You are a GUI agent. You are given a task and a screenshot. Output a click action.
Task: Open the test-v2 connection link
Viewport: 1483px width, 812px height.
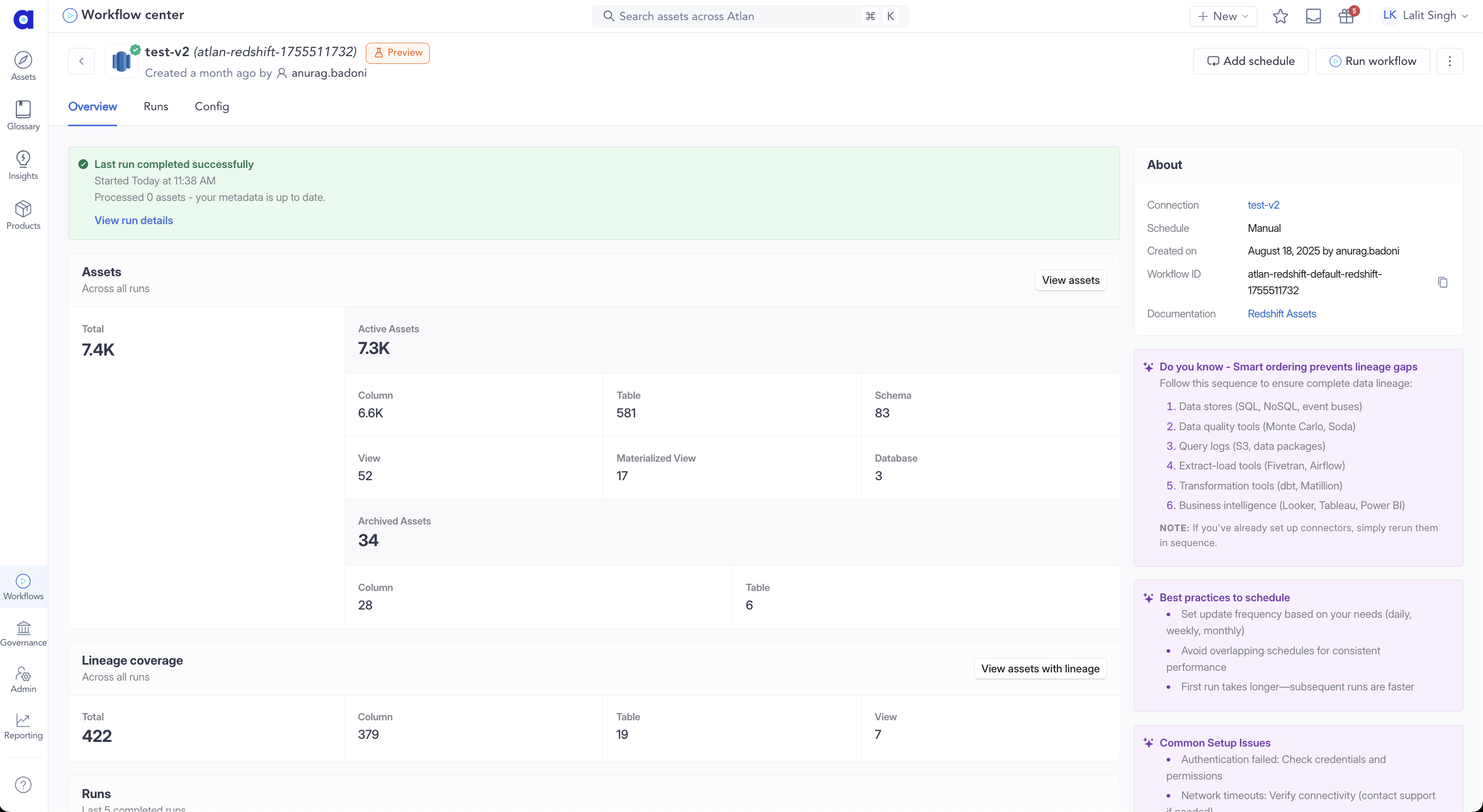[x=1263, y=205]
